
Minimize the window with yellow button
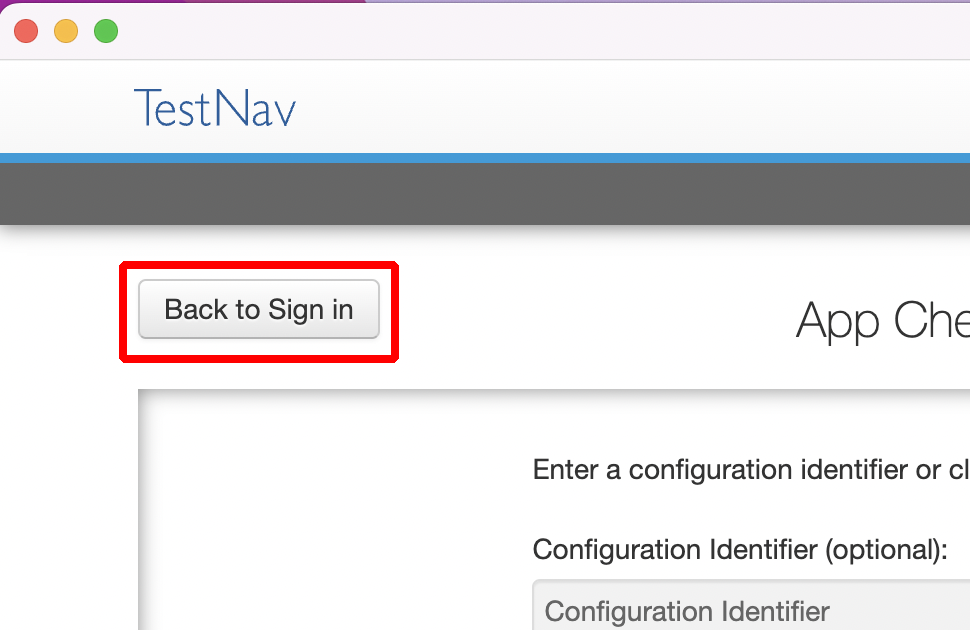(66, 31)
